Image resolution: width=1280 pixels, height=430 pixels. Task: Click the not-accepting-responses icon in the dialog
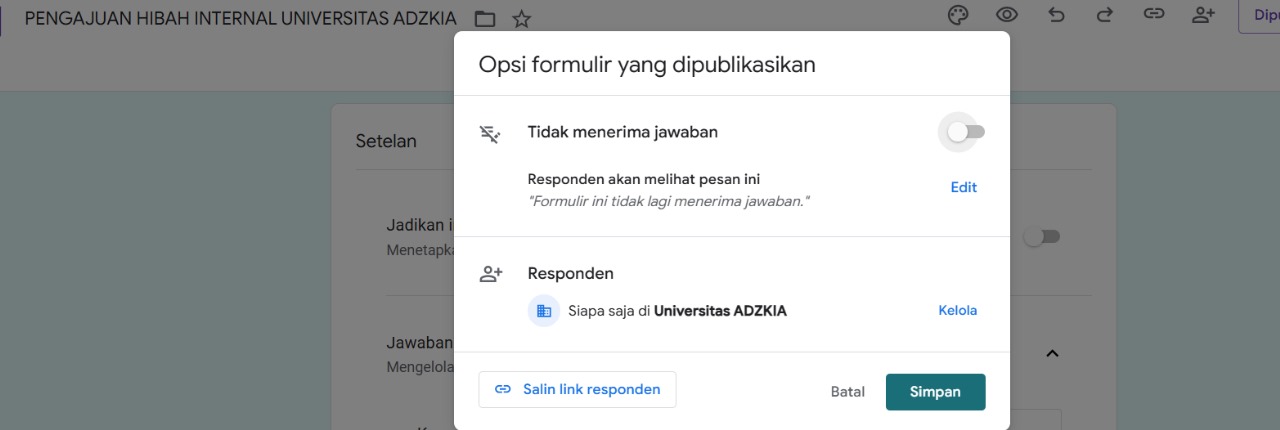click(490, 132)
